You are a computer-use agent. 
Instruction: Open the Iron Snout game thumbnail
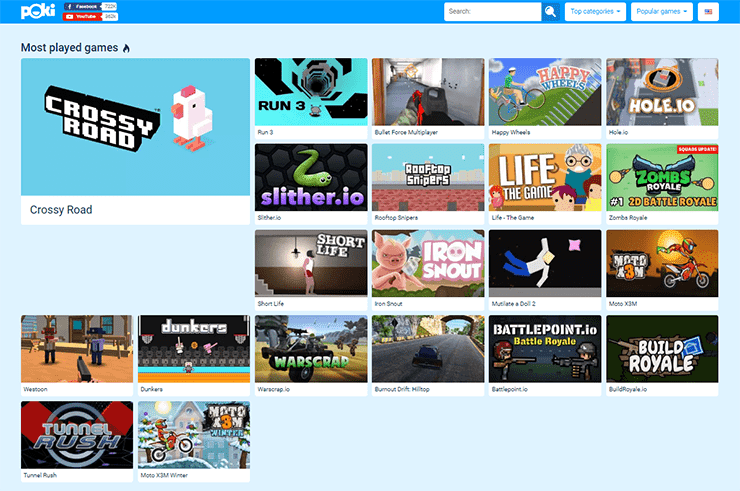pos(428,263)
